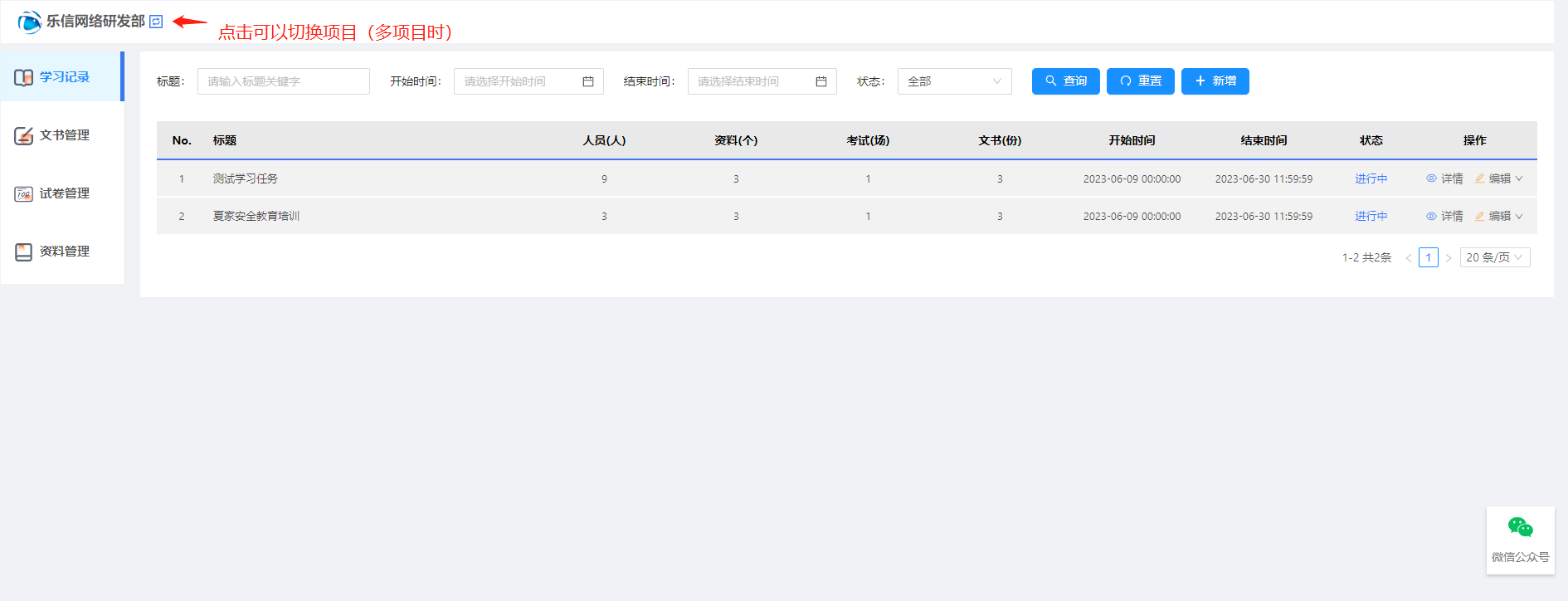Viewport: 1568px width, 601px height.
Task: View 详情 for 夏家安全教育培训 row
Action: pos(1444,216)
